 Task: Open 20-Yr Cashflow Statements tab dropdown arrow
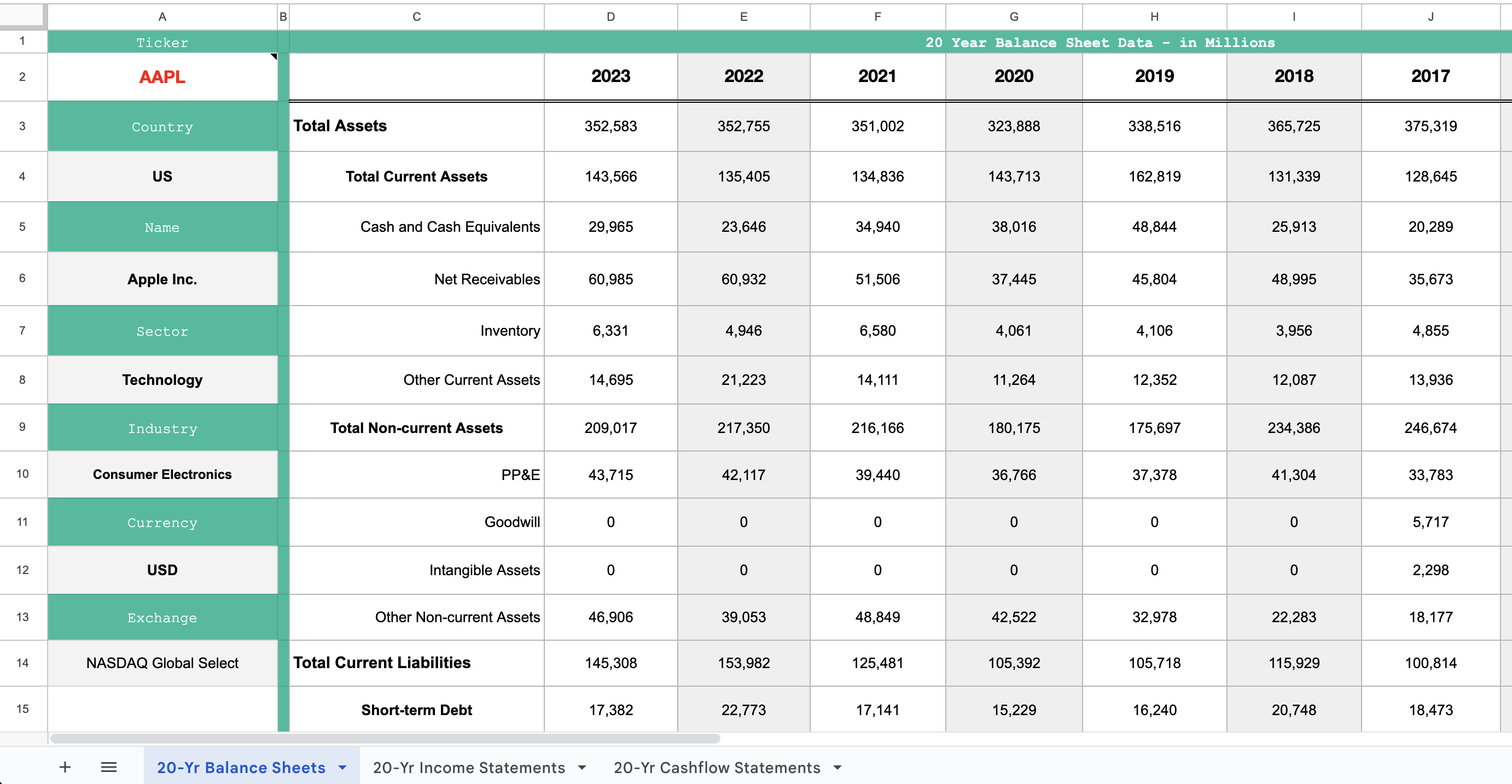[838, 767]
